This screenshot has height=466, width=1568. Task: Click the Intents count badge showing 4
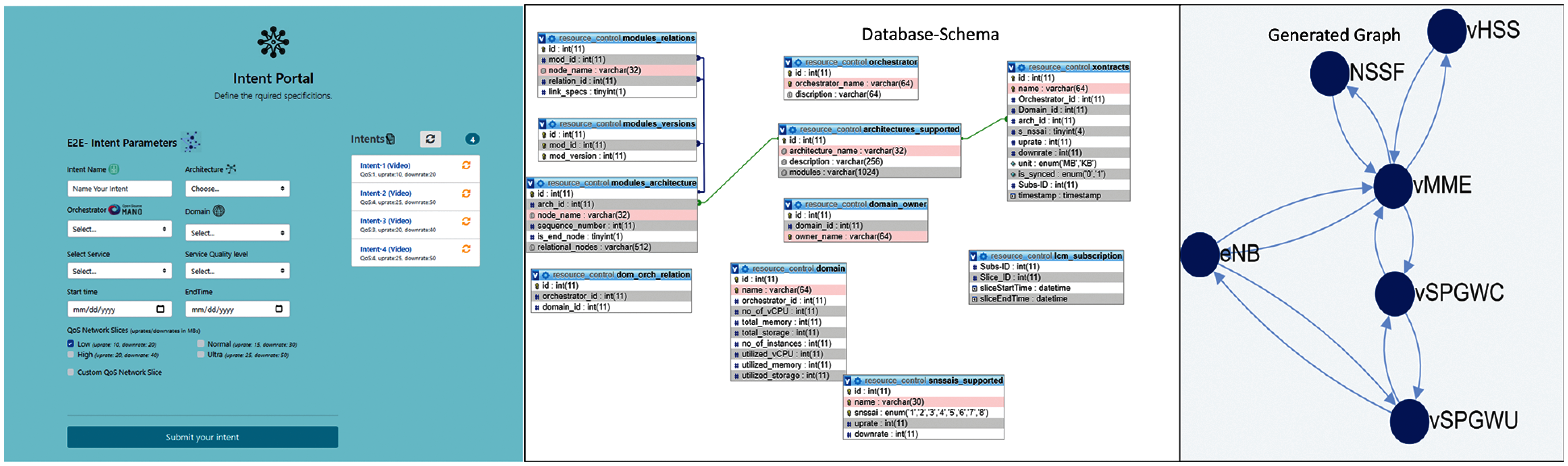coord(472,139)
